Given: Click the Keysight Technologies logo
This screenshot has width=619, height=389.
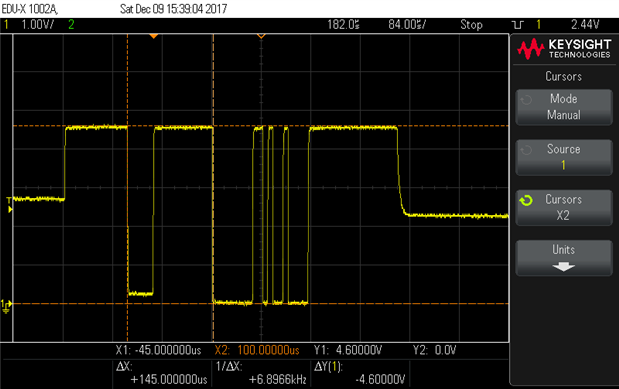Looking at the screenshot, I should point(564,49).
